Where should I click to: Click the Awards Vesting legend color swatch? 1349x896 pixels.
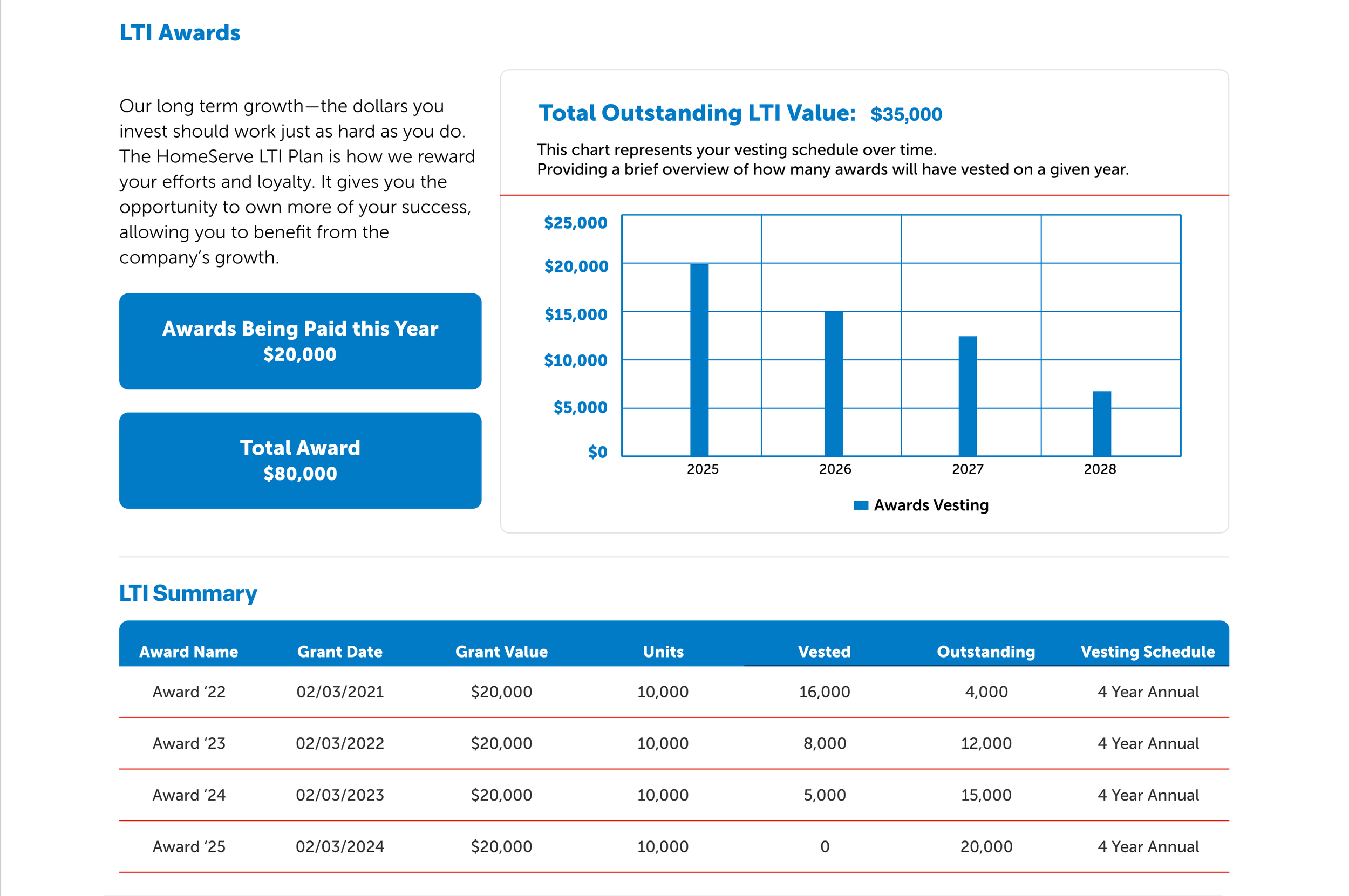pos(861,505)
